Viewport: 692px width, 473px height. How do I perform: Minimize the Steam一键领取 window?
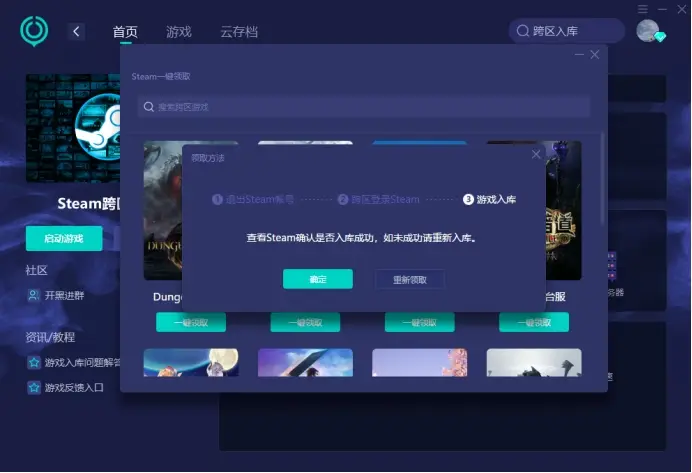click(x=578, y=55)
